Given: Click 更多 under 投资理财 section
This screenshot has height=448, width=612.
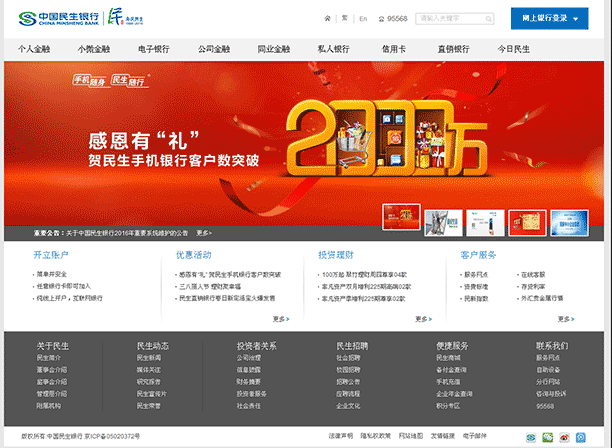Looking at the screenshot, I should [x=423, y=319].
